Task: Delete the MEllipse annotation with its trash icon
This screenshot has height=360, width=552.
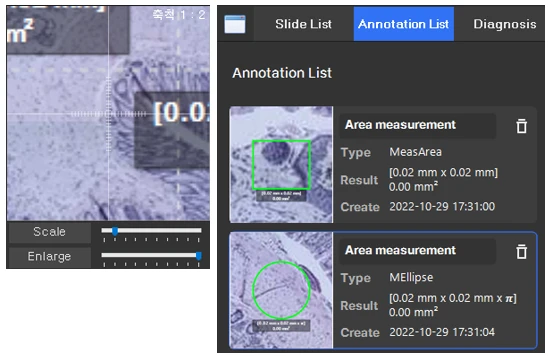Action: 521,251
